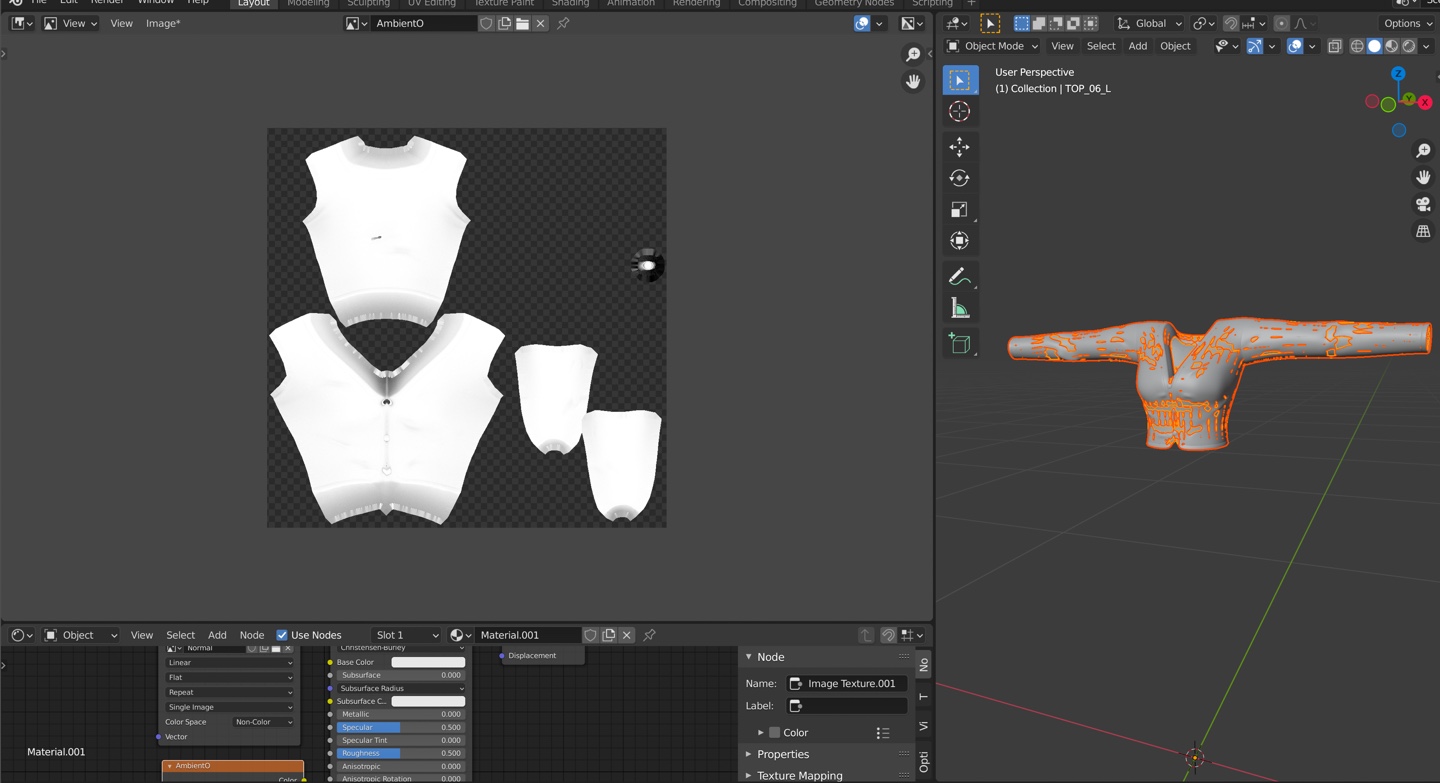The image size is (1440, 783).
Task: Enable the Color checkbox in Node panel
Action: coord(774,732)
